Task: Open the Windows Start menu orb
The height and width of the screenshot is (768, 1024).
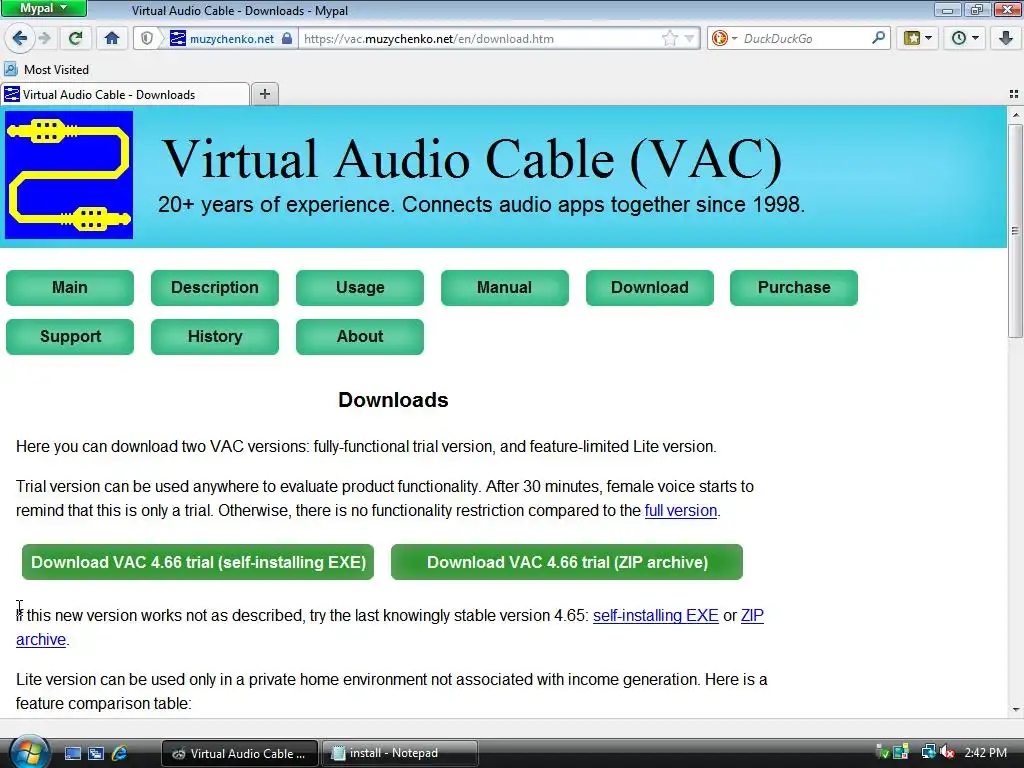Action: pos(28,751)
